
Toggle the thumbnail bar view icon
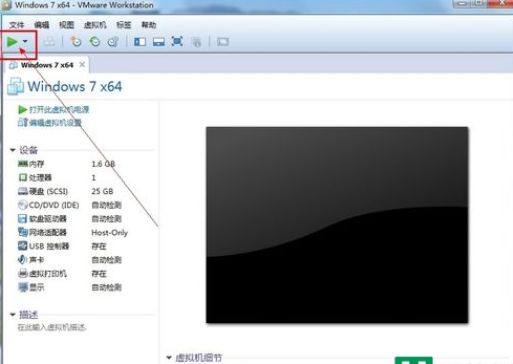click(x=159, y=42)
